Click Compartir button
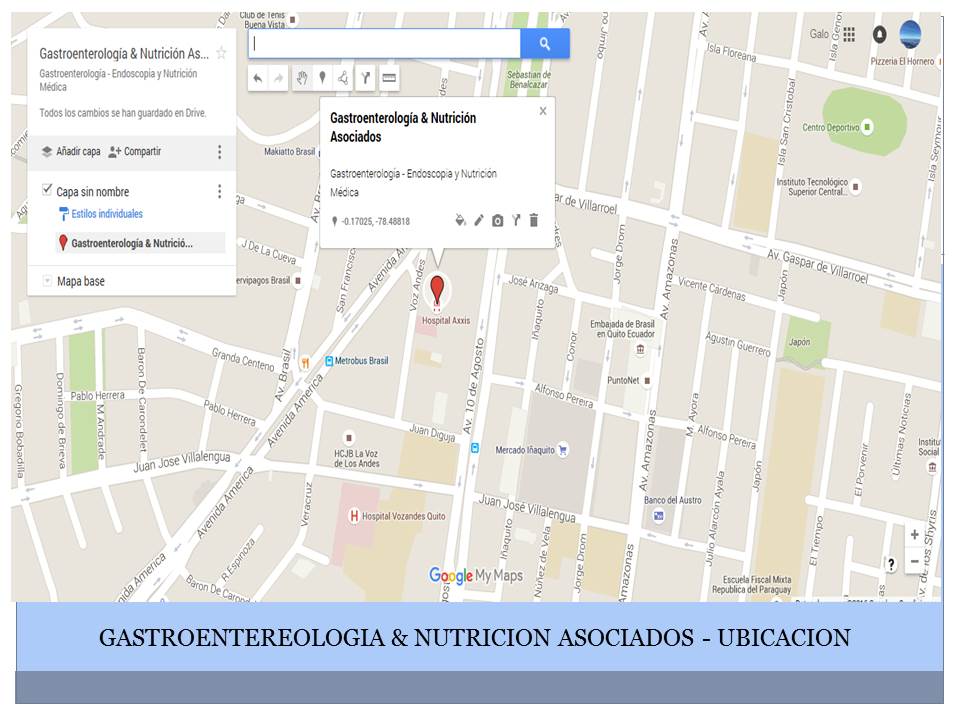This screenshot has height=720, width=960. click(x=135, y=151)
